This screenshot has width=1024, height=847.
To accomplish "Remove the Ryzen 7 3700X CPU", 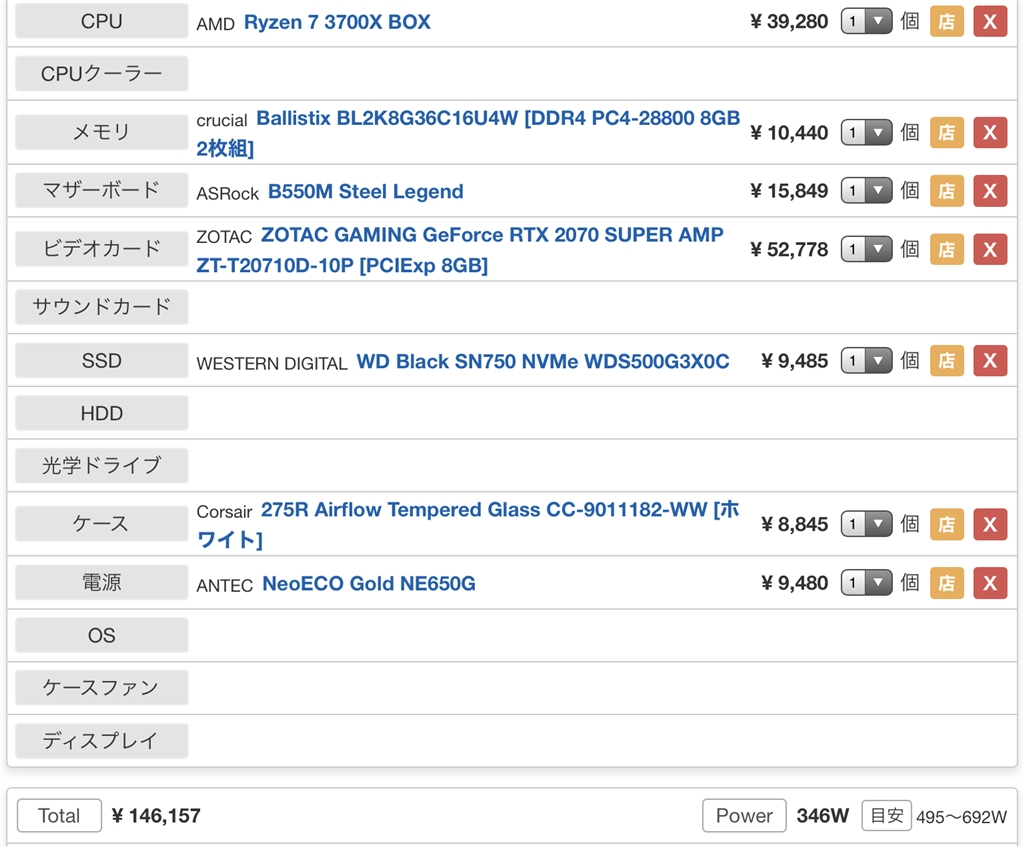I will coord(990,21).
